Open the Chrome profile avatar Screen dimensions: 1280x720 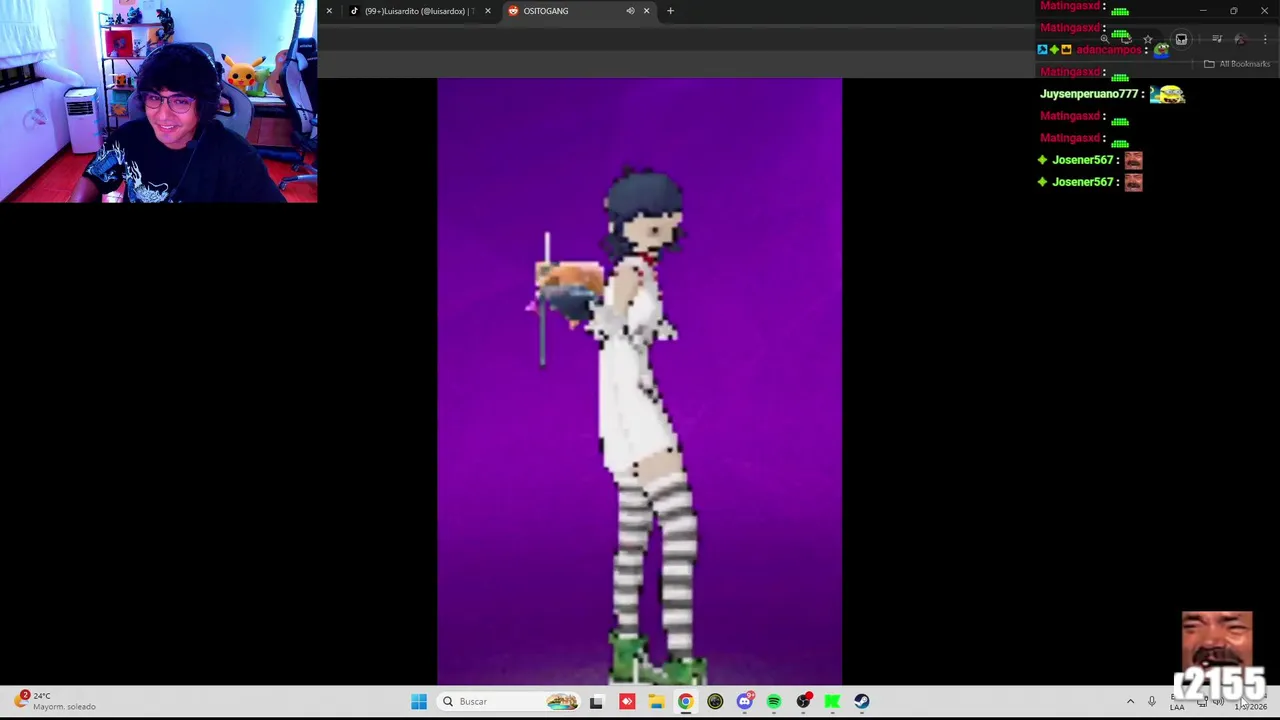[1240, 40]
